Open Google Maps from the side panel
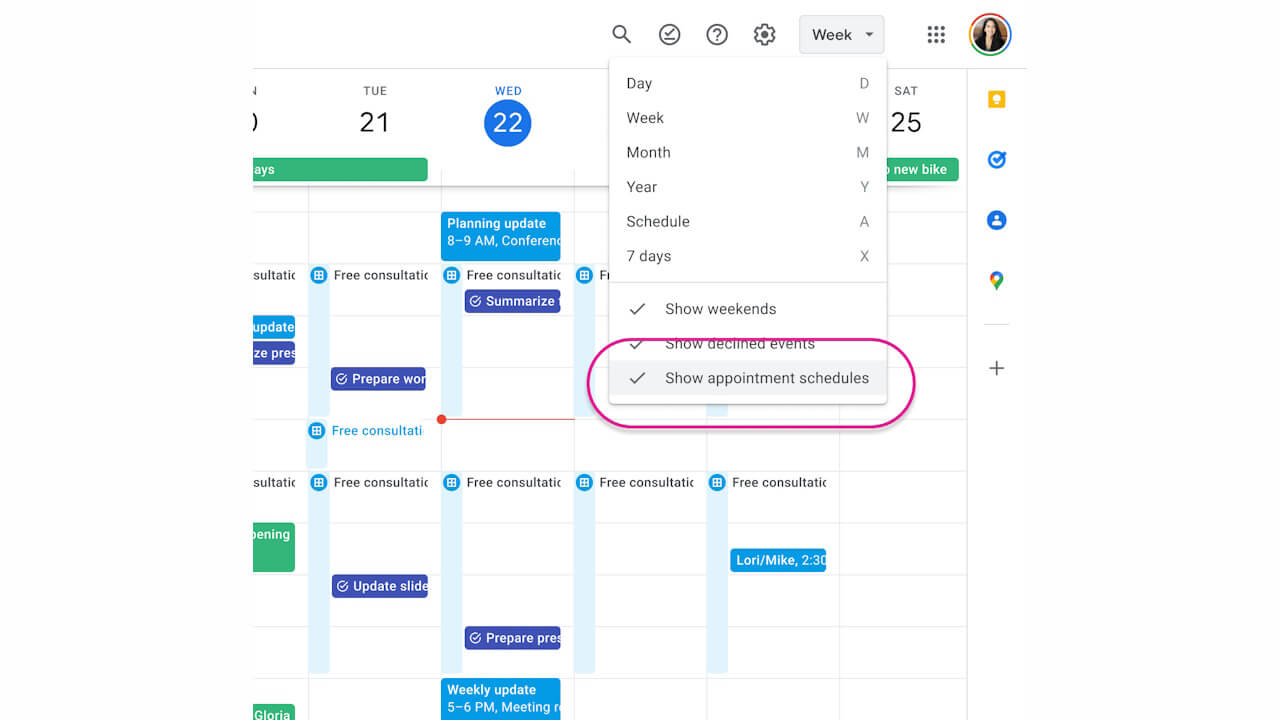 tap(996, 280)
